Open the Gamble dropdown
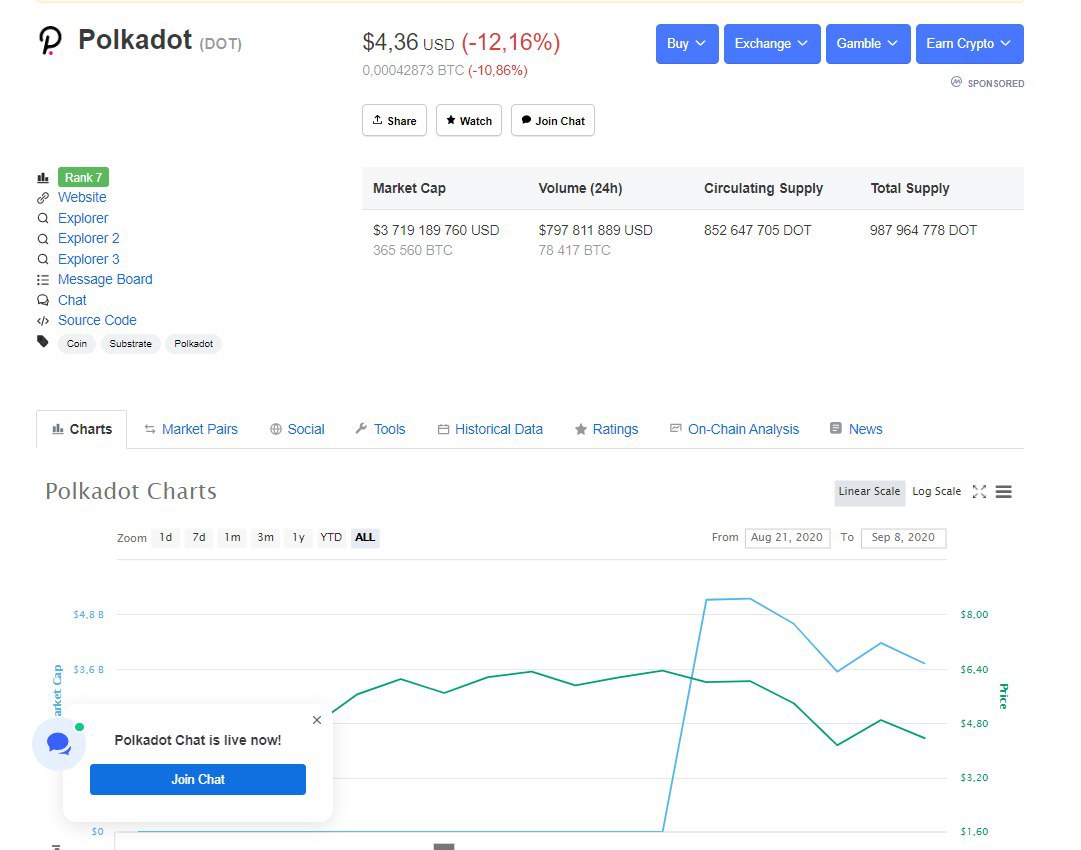1081x850 pixels. click(868, 43)
